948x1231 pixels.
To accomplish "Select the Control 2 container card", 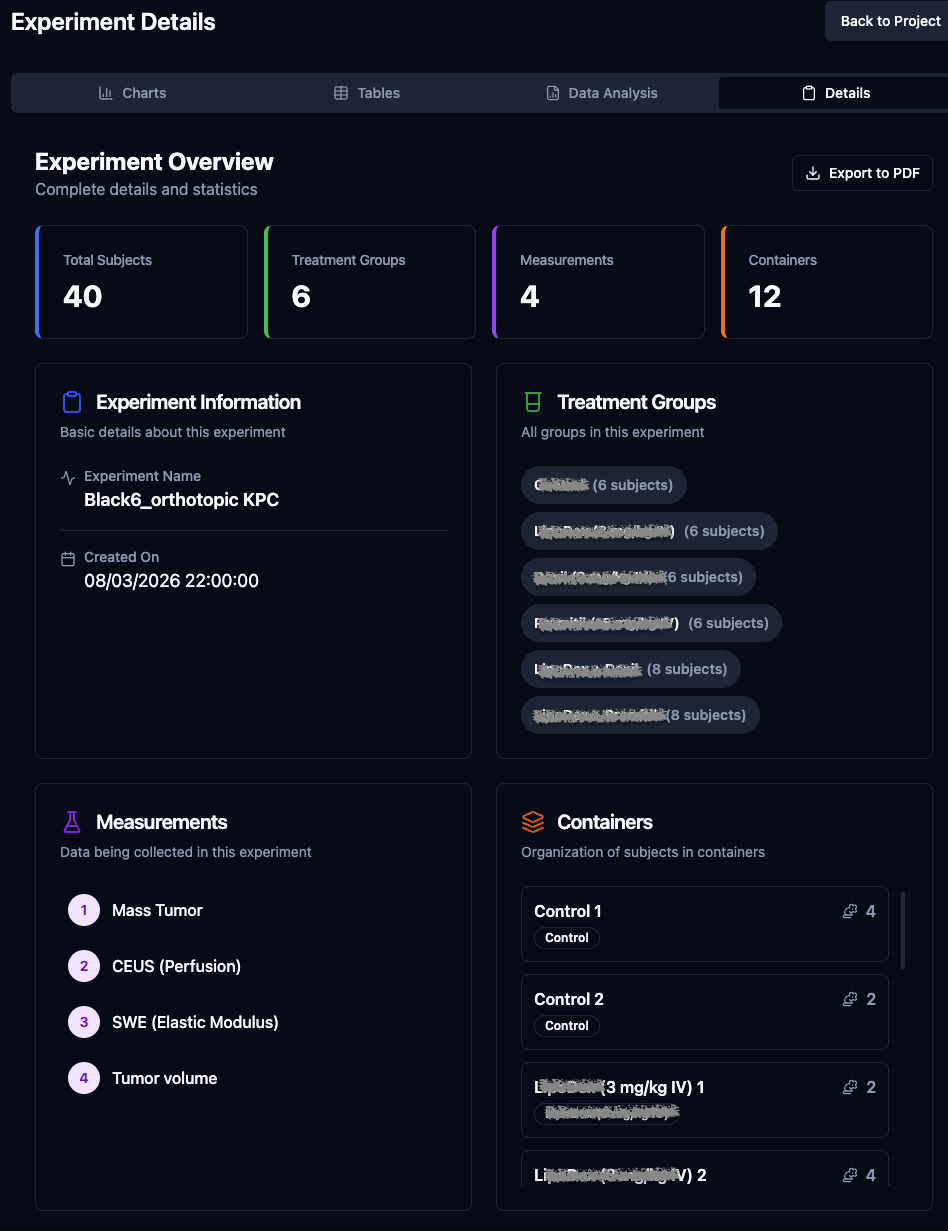I will pyautogui.click(x=705, y=1012).
